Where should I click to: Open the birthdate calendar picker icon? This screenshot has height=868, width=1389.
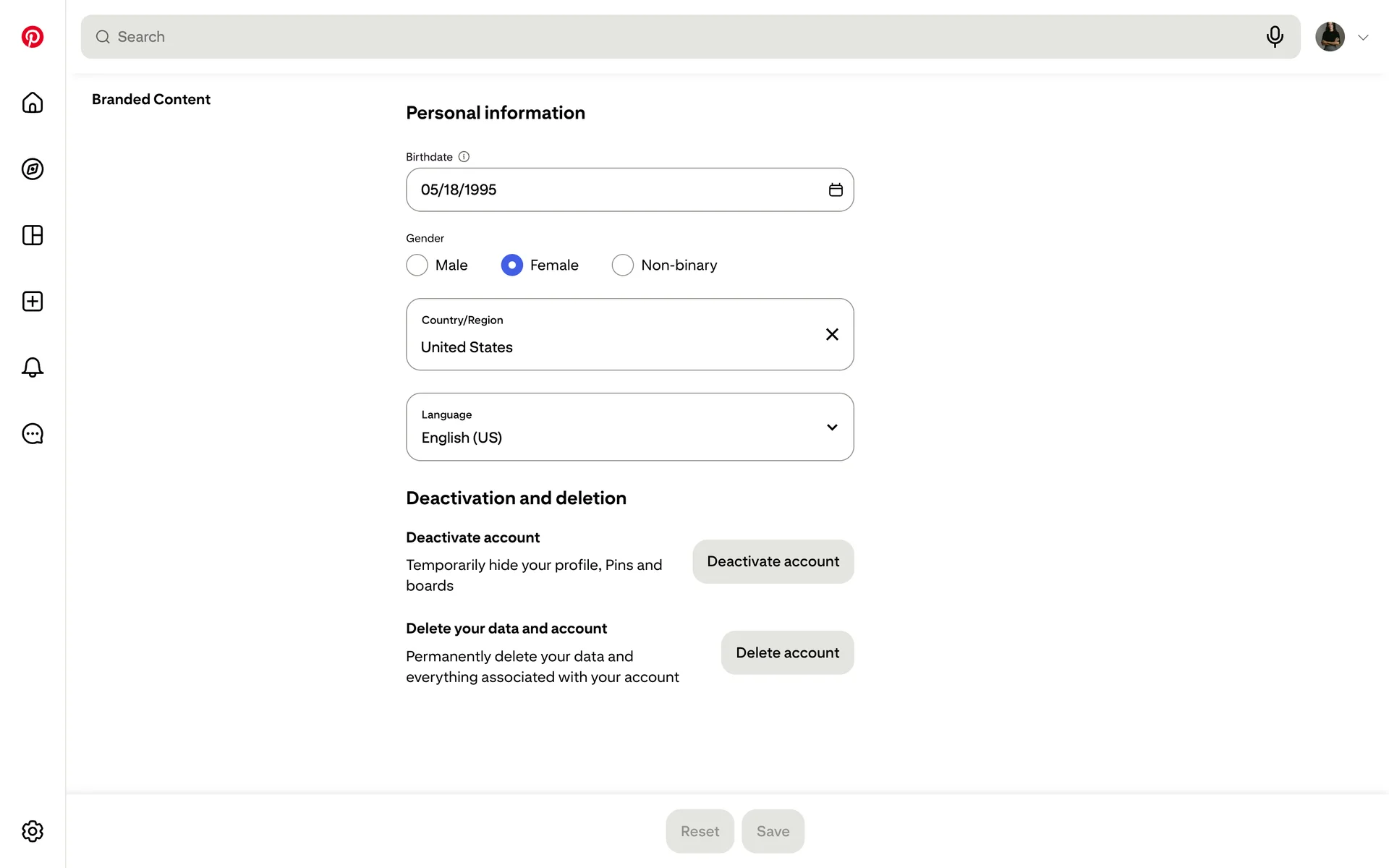[836, 190]
